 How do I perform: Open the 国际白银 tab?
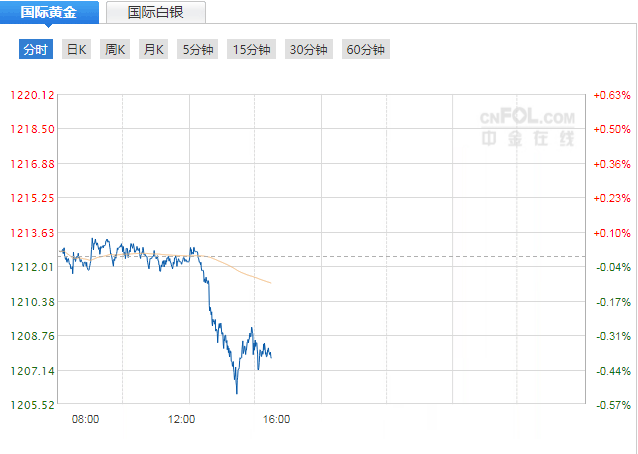pos(156,12)
